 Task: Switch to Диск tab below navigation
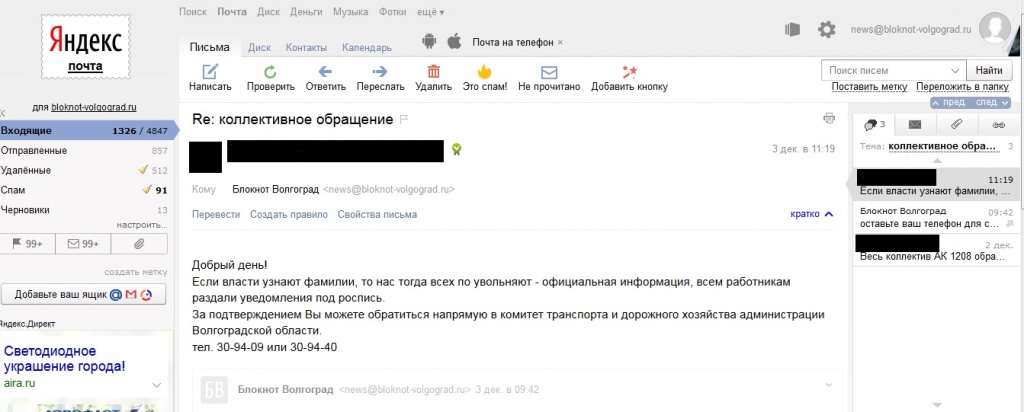(259, 48)
